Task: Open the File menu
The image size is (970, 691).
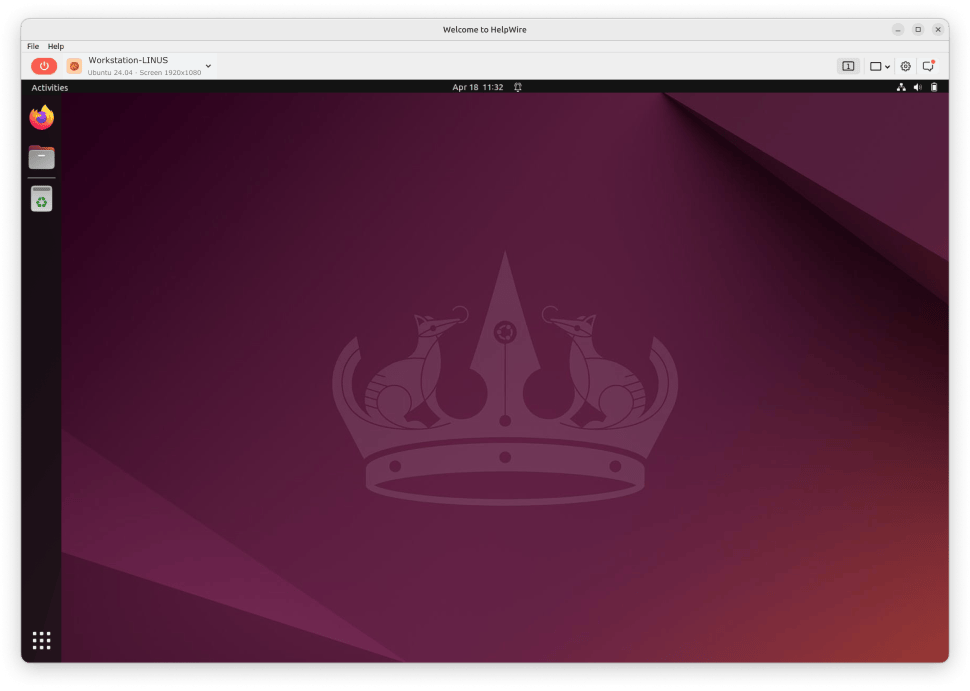Action: [x=33, y=46]
